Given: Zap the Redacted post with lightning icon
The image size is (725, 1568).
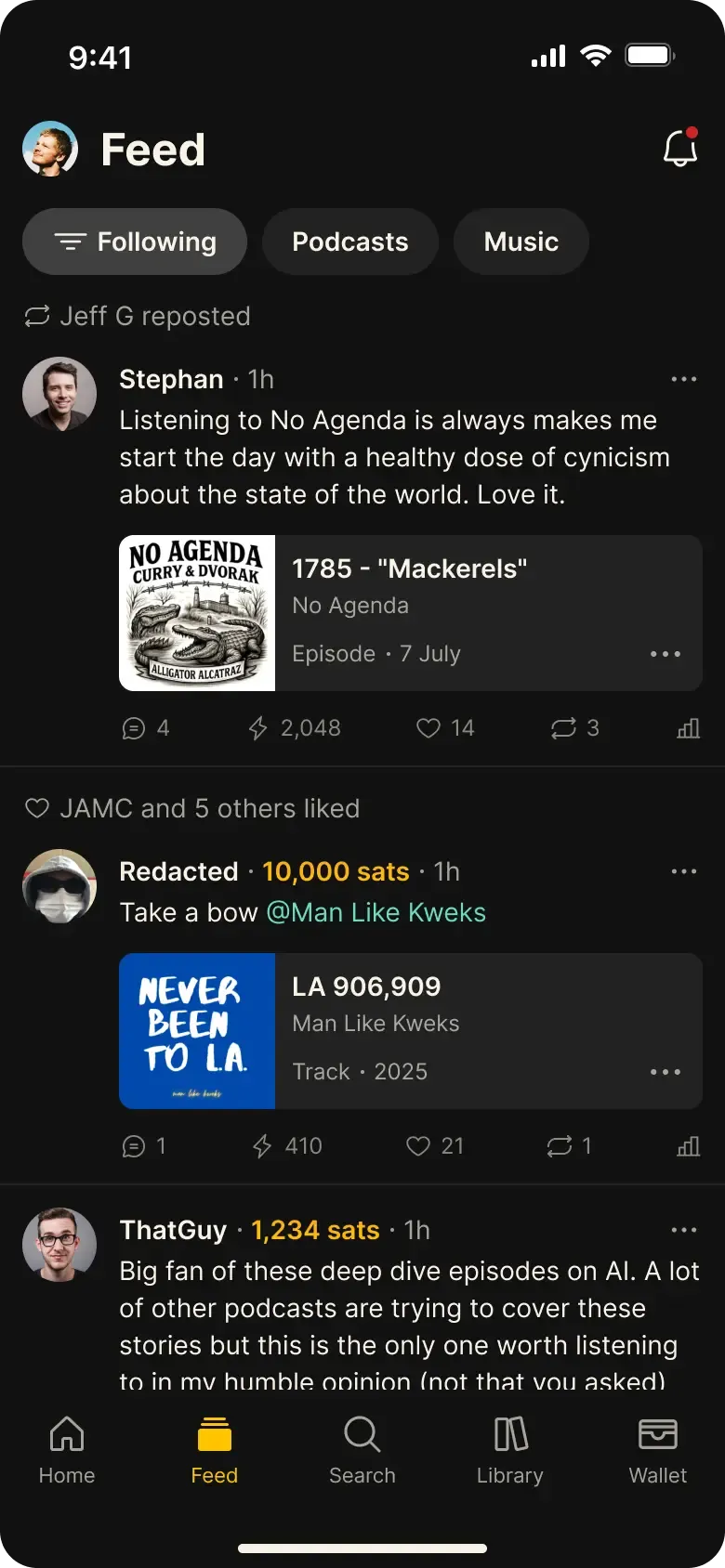Looking at the screenshot, I should [x=262, y=1146].
